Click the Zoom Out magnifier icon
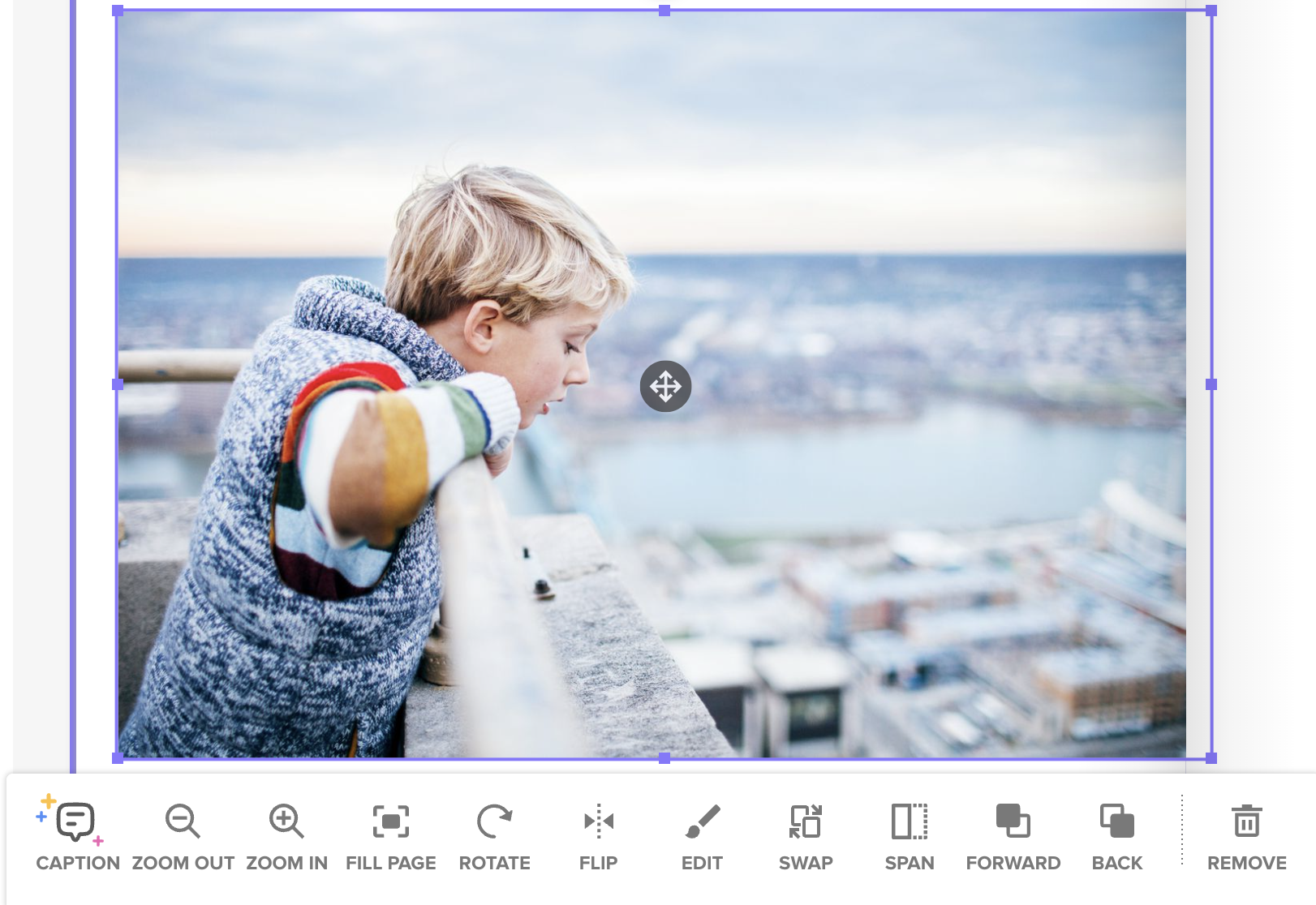This screenshot has height=905, width=1316. click(x=183, y=821)
